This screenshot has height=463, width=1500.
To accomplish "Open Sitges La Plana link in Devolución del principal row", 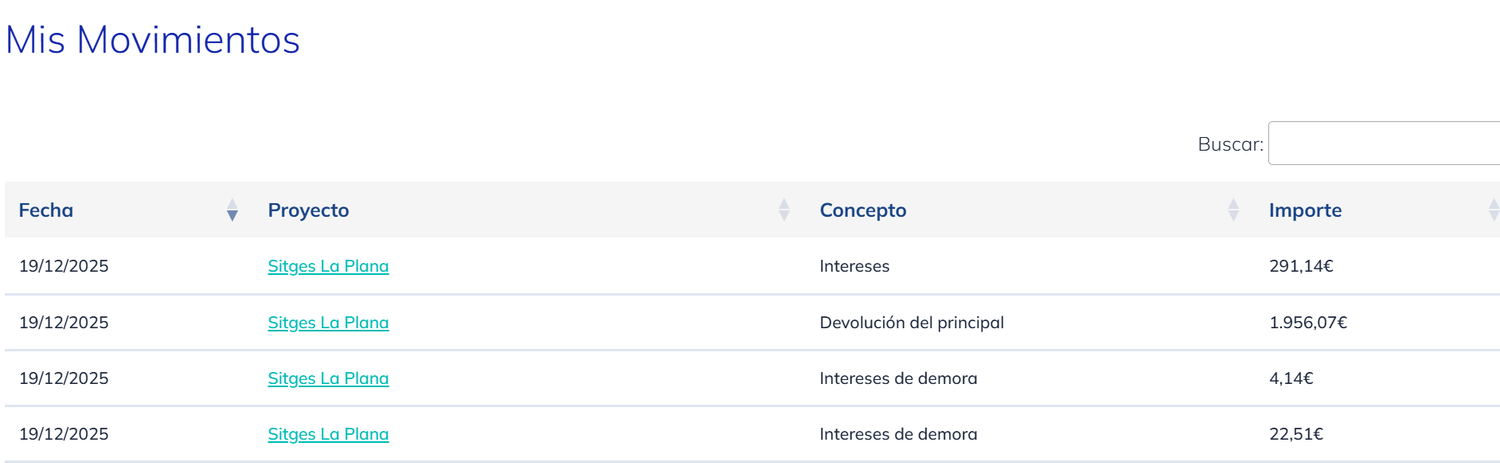I will coord(328,322).
